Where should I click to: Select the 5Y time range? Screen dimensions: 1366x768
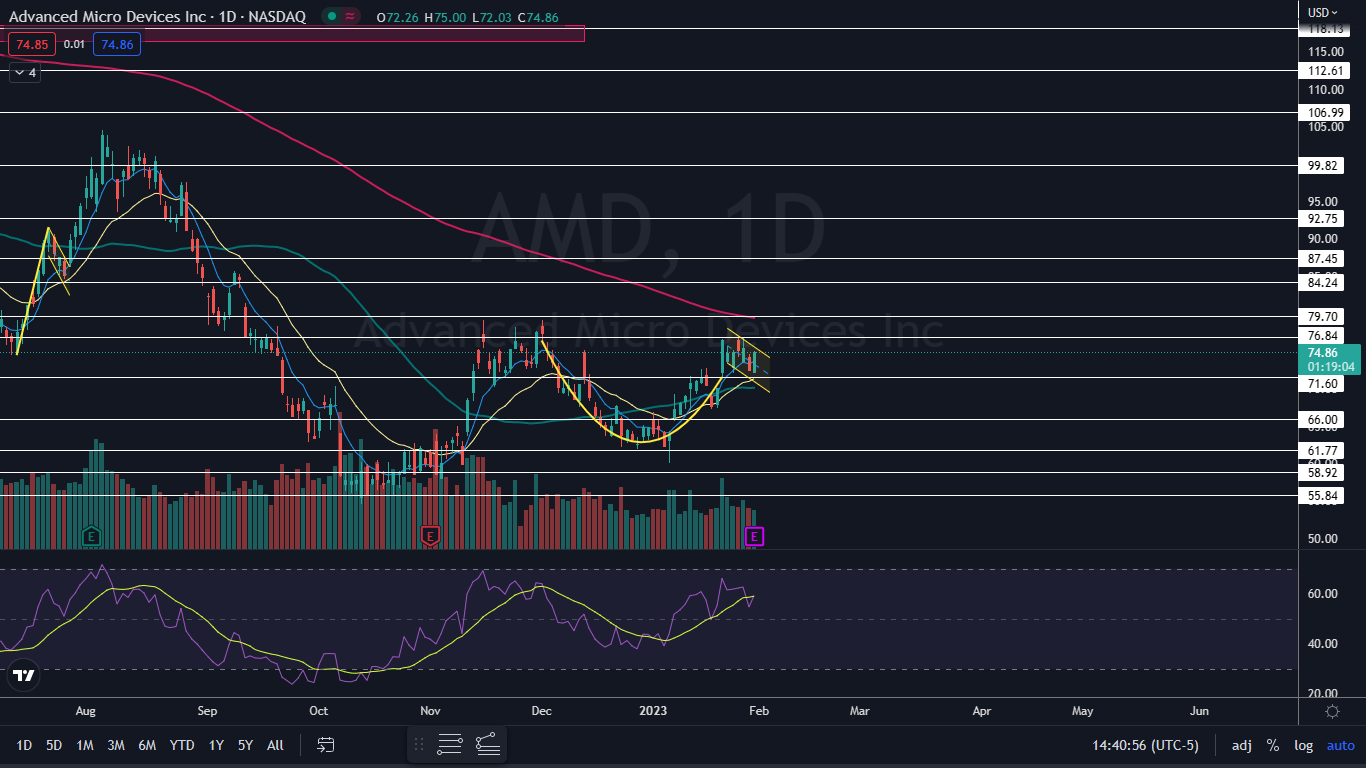click(245, 745)
